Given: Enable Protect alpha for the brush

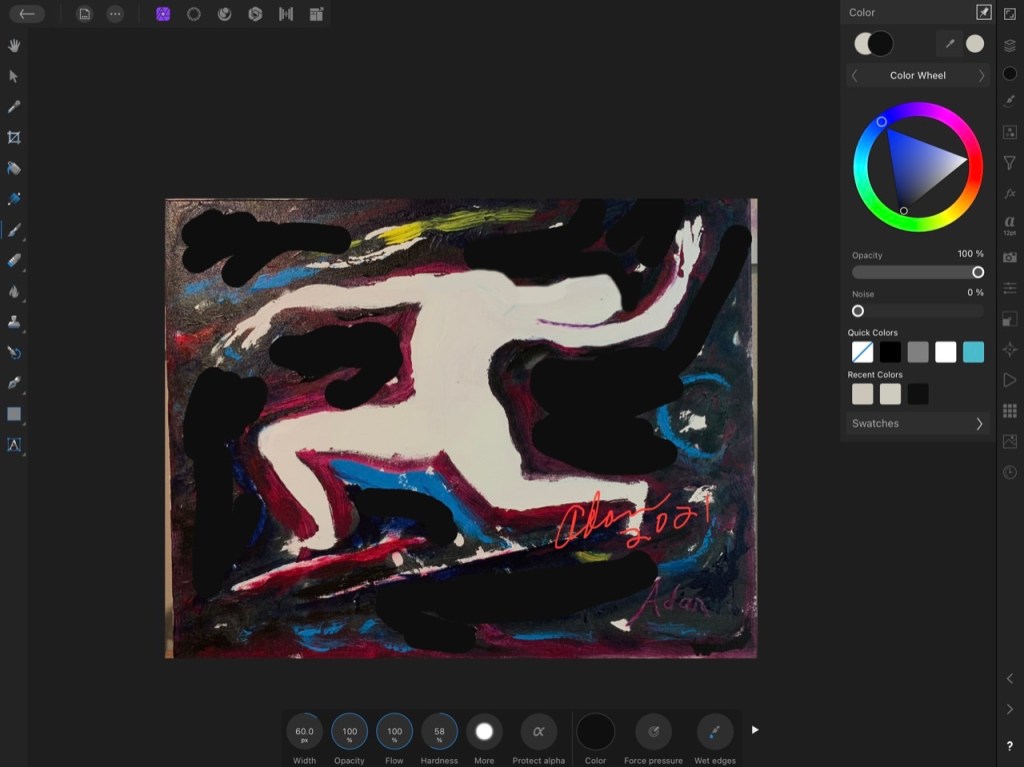Looking at the screenshot, I should 538,730.
